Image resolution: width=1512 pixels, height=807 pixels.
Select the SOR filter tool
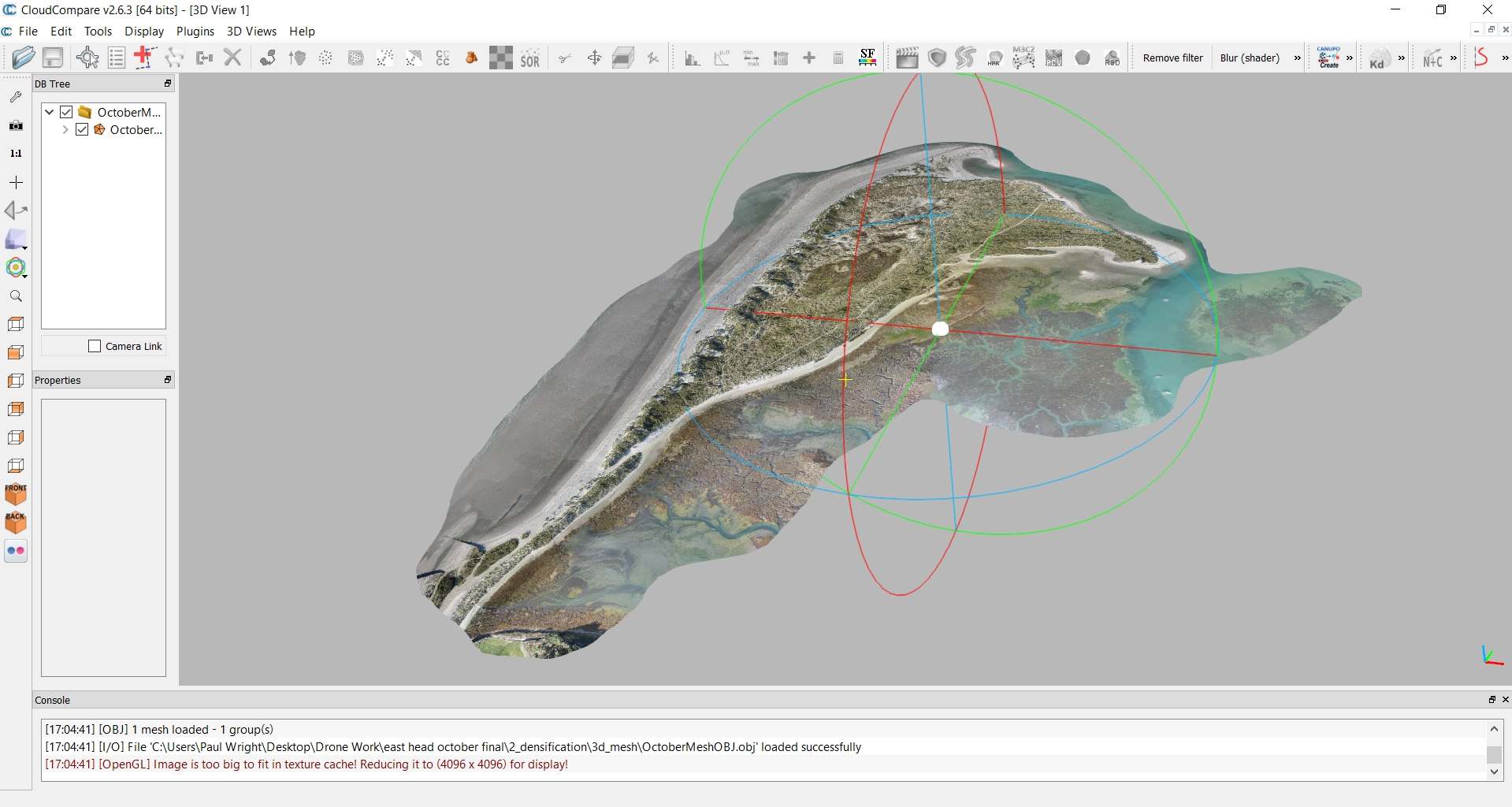(x=530, y=58)
